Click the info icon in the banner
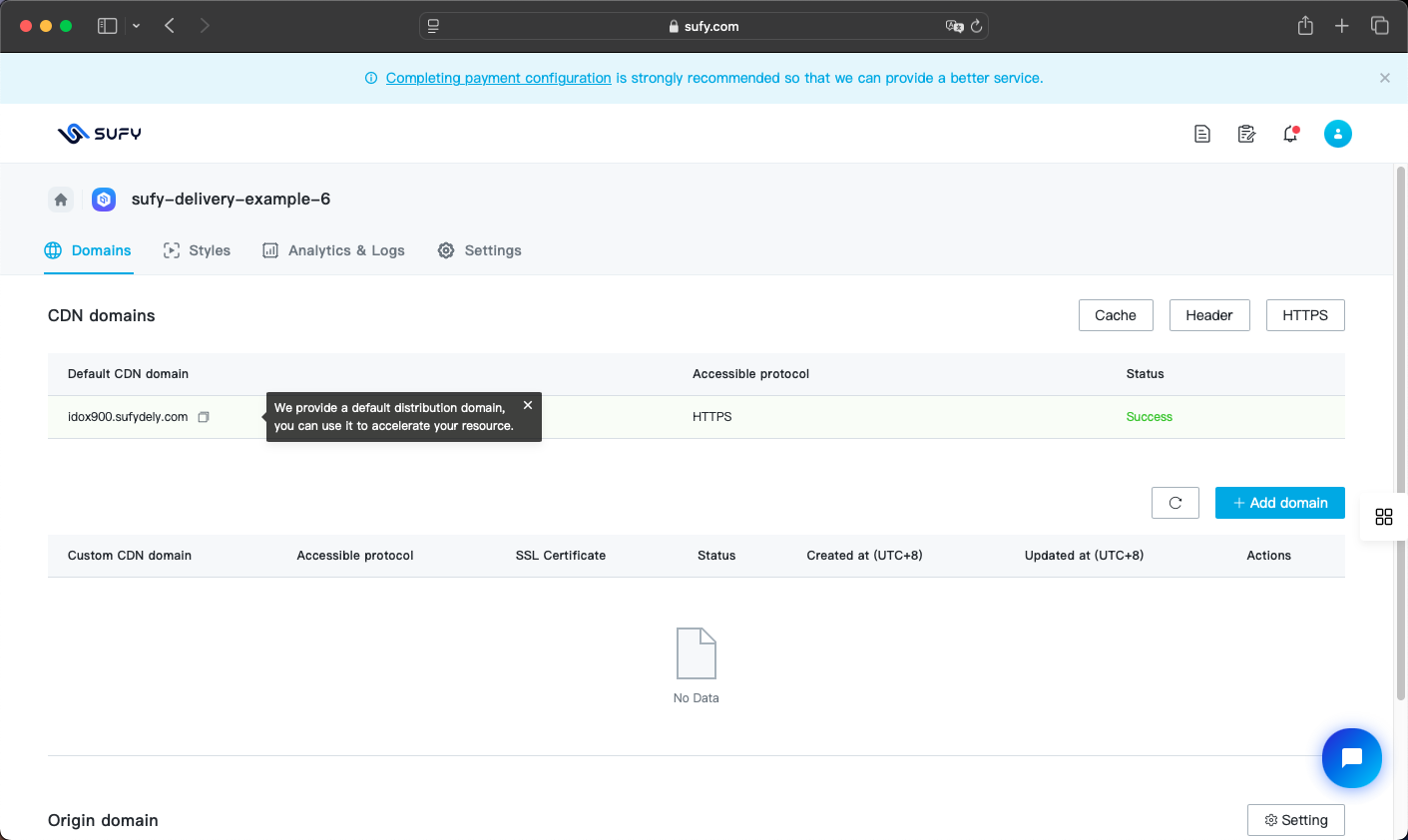The image size is (1408, 840). tap(371, 78)
